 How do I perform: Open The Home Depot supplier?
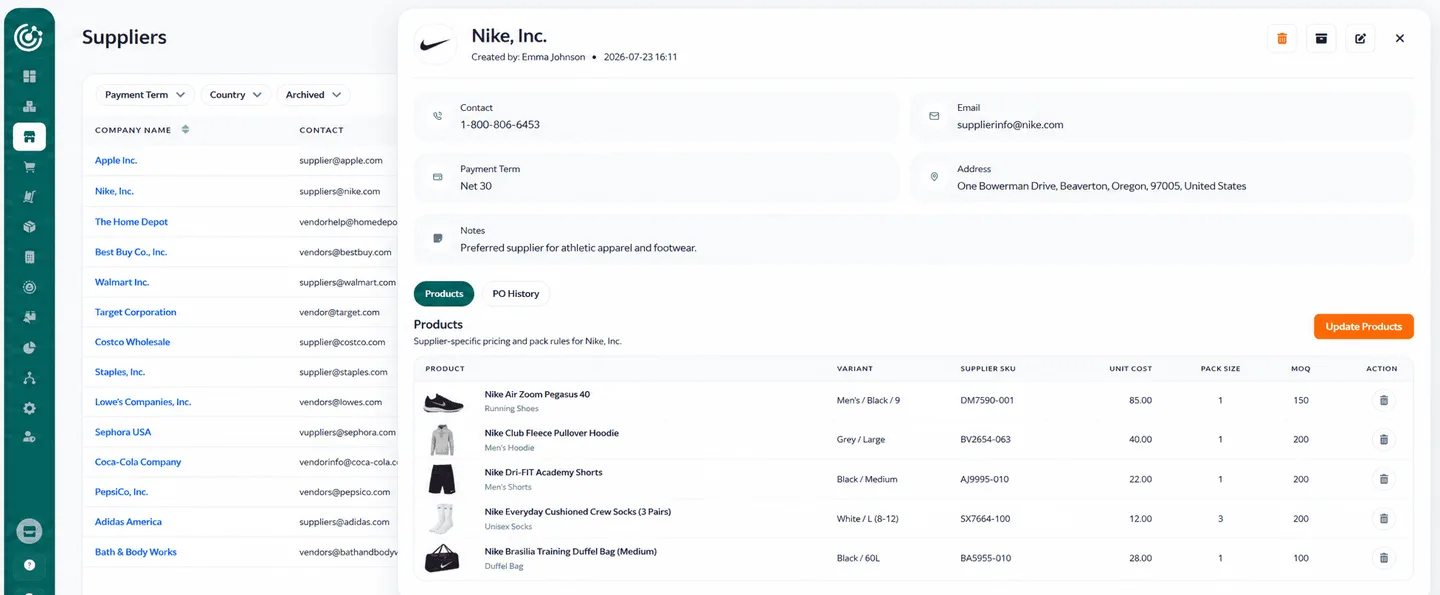pyautogui.click(x=131, y=222)
